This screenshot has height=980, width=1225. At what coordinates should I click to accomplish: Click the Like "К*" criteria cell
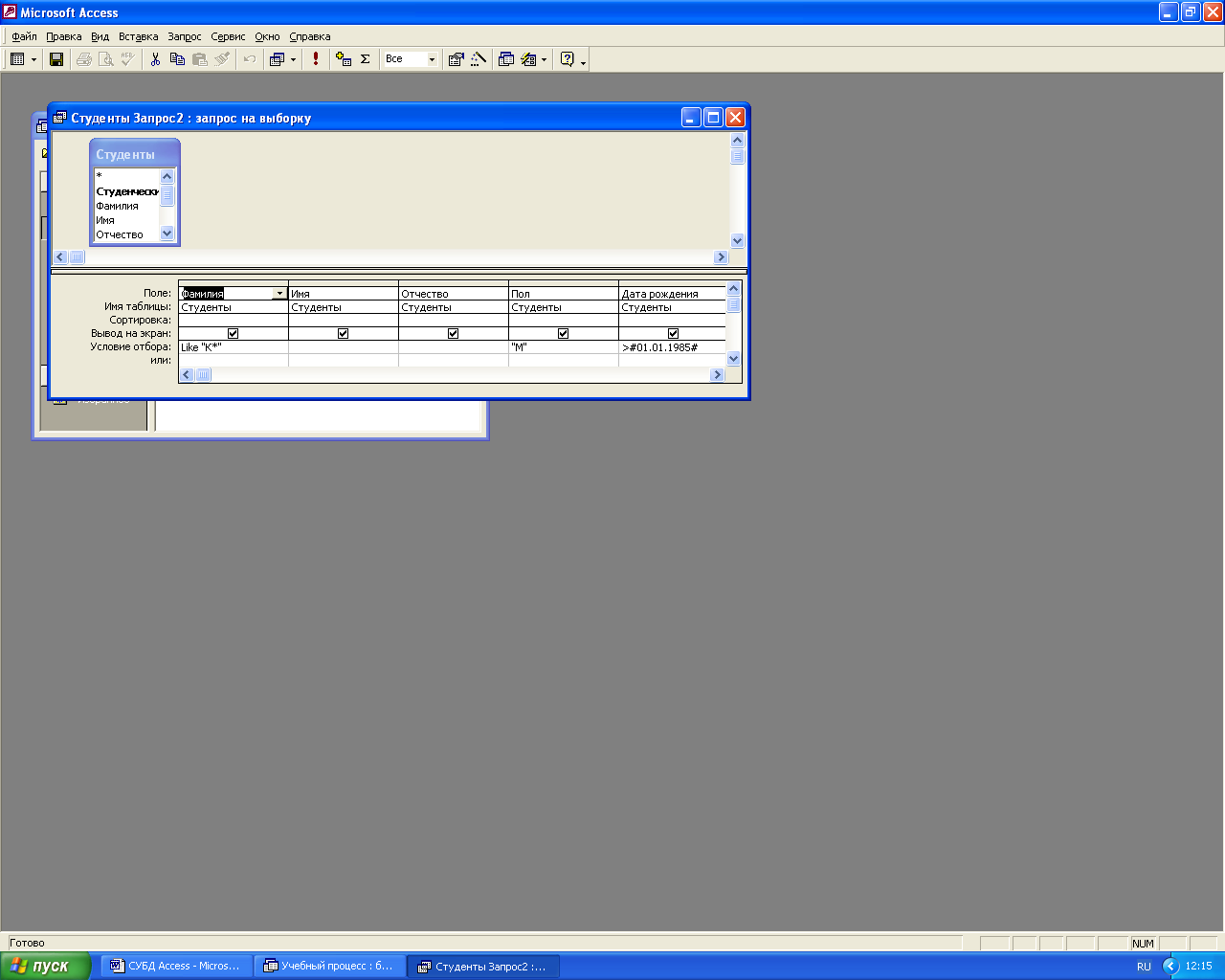click(234, 347)
